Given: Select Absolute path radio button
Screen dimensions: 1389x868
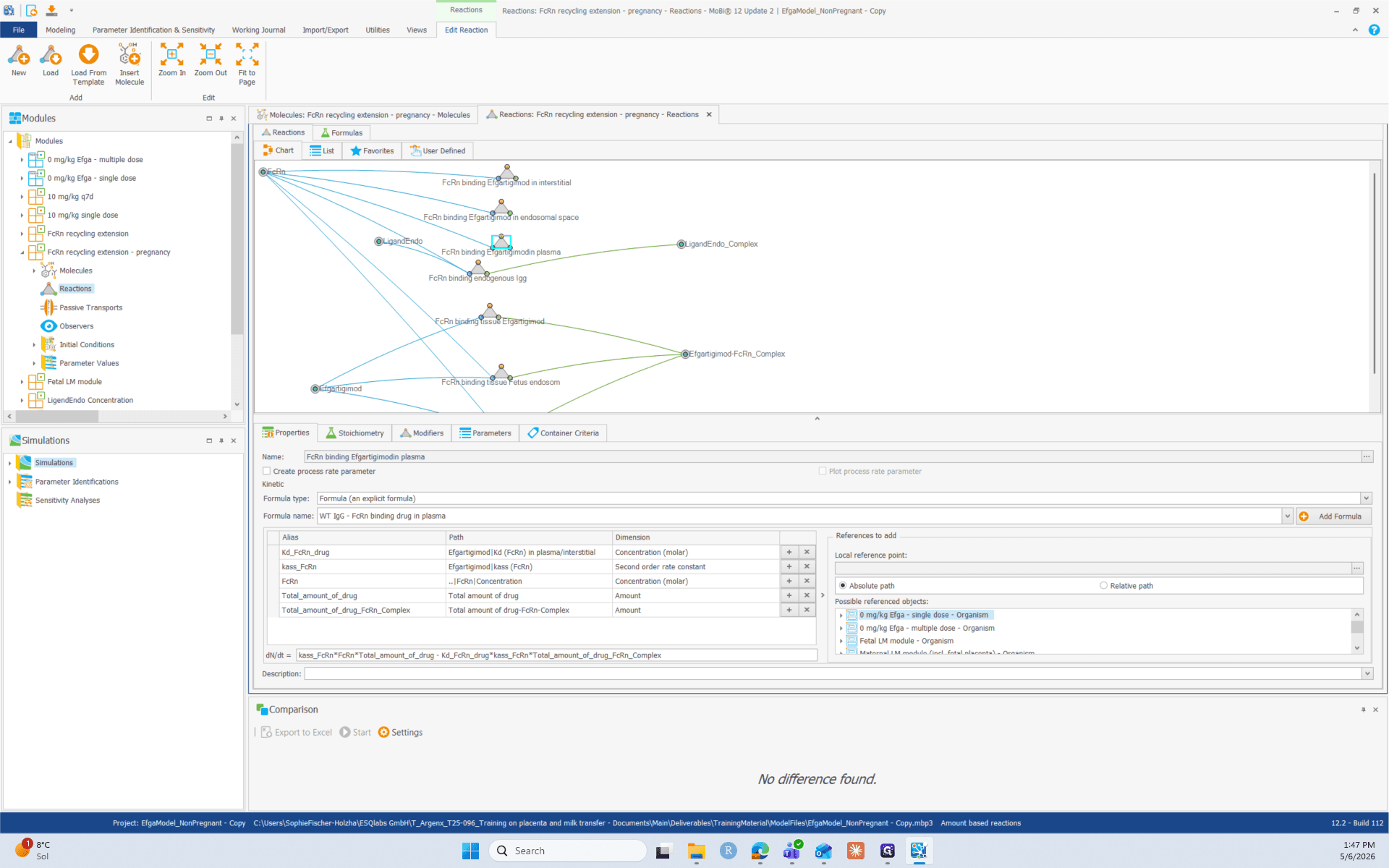Looking at the screenshot, I should click(x=843, y=586).
